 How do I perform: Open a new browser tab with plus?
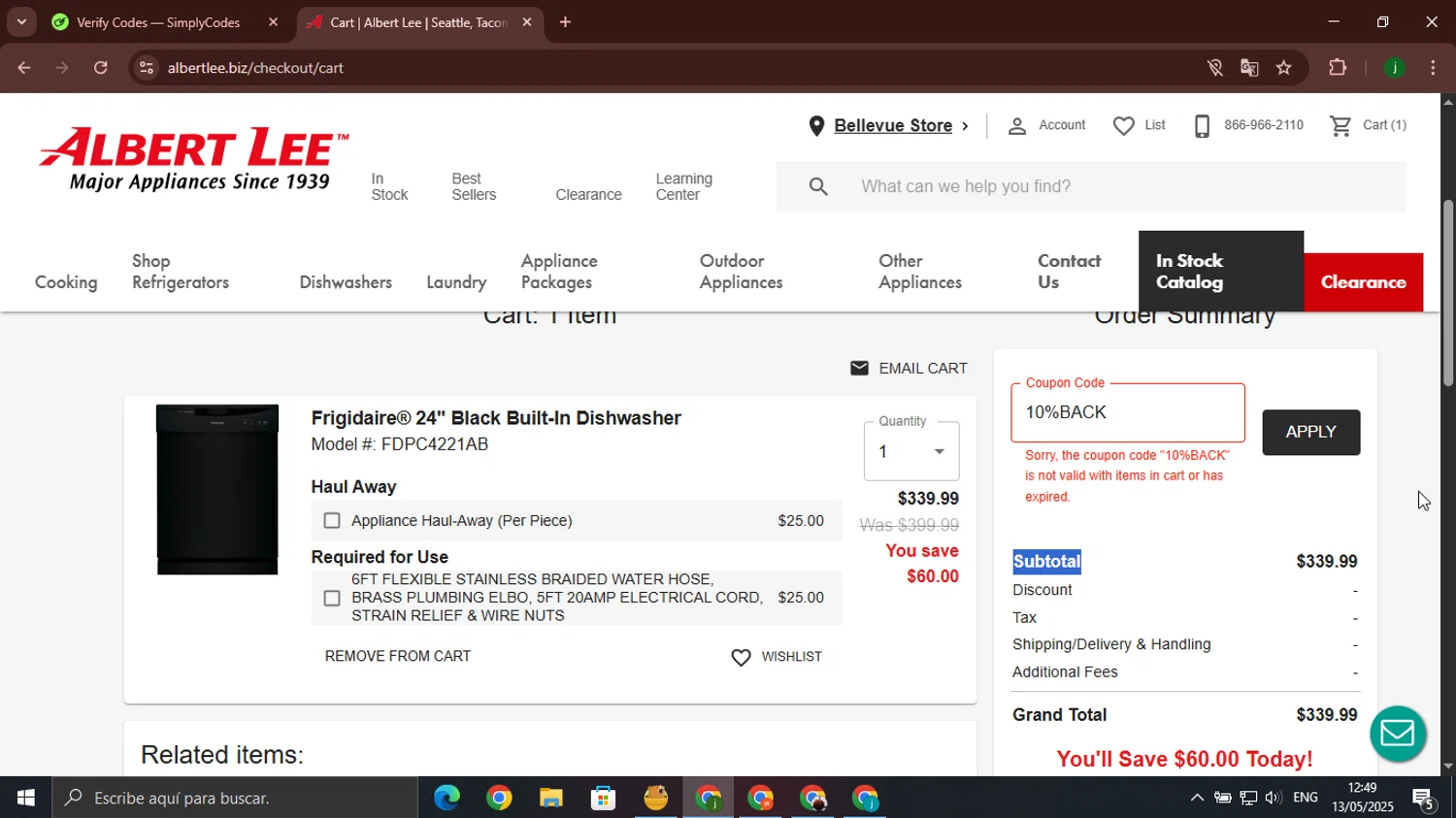coord(565,22)
